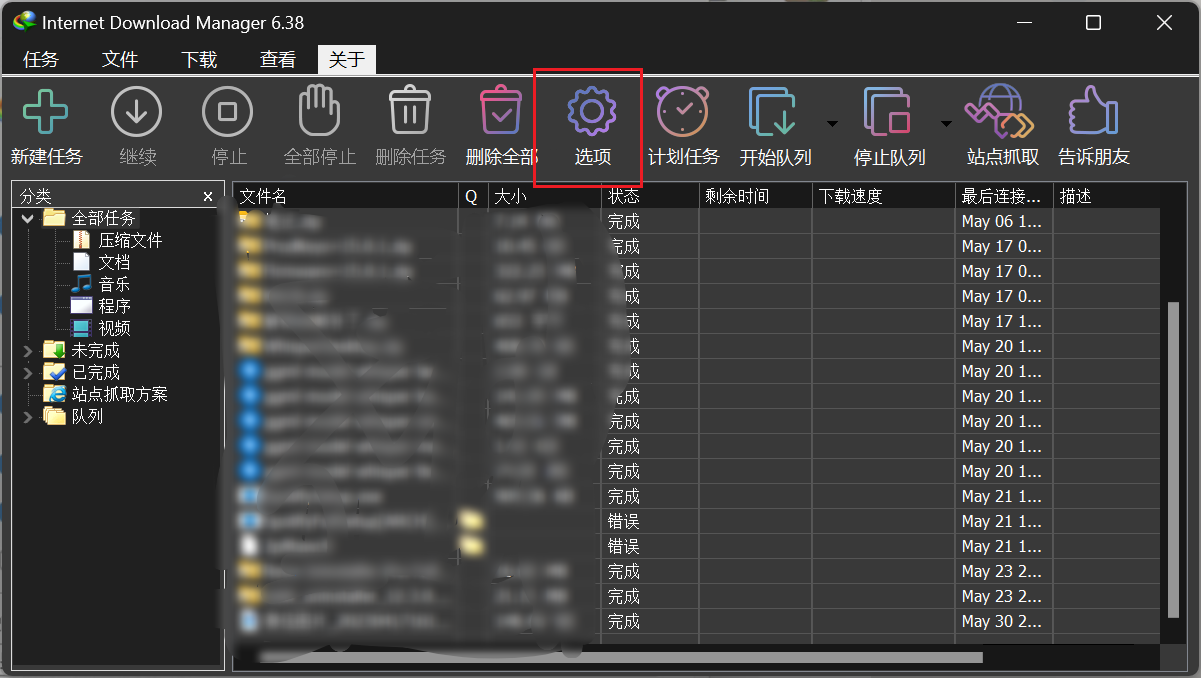Open the 站点抓取 grabber icon

(1000, 112)
